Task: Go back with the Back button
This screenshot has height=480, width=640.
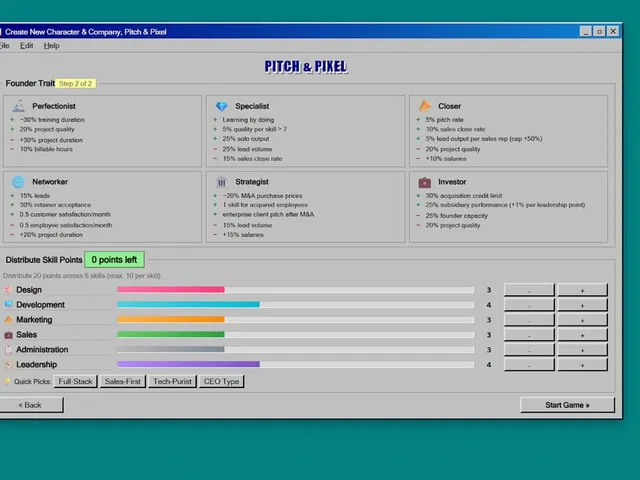Action: coord(30,405)
